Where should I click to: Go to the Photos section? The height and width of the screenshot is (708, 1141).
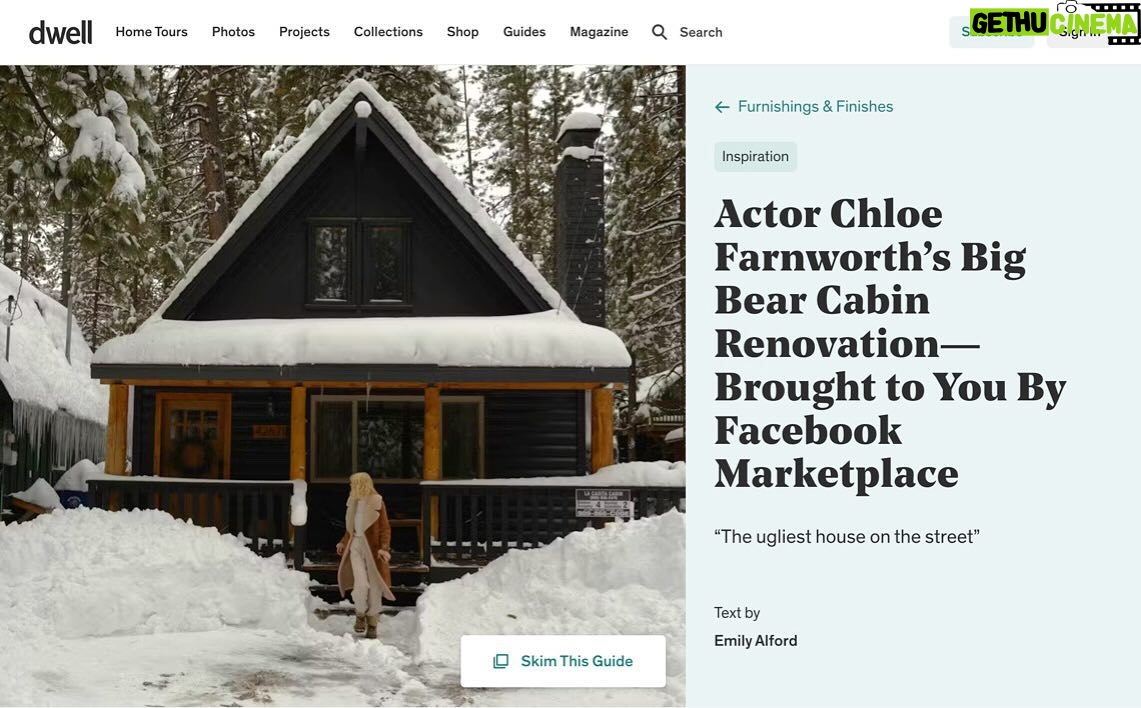233,32
